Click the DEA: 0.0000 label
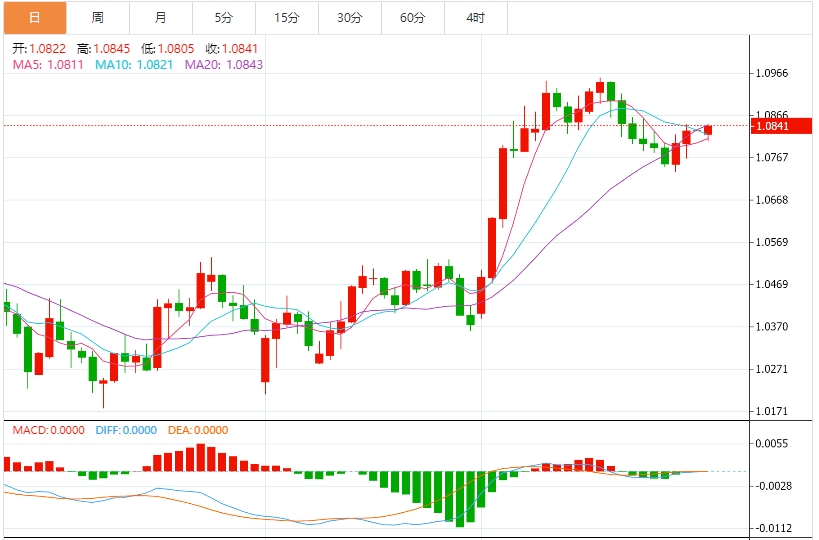The height and width of the screenshot is (540, 819). click(x=198, y=430)
